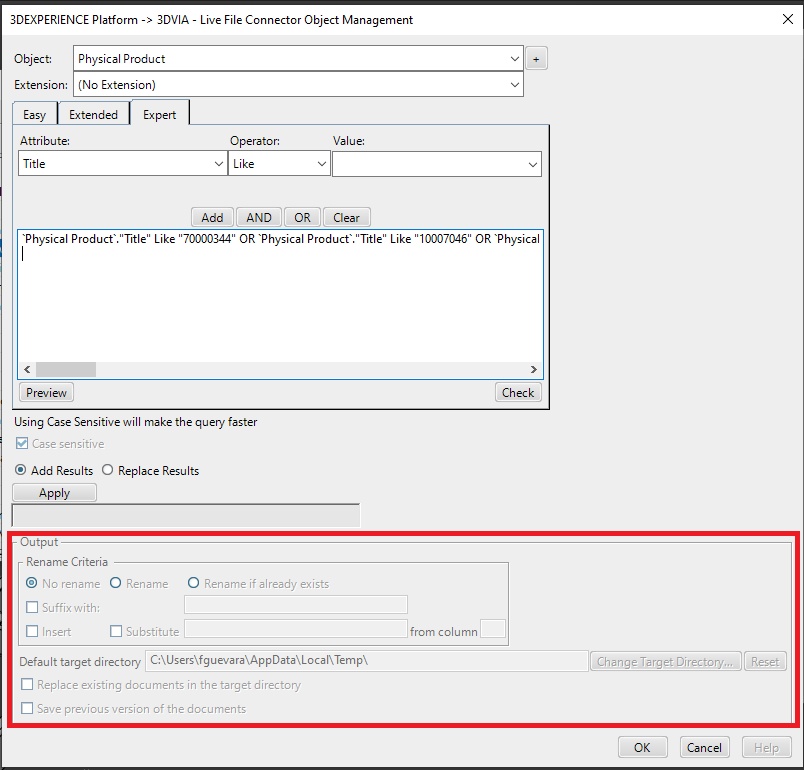This screenshot has height=770, width=804.
Task: Open the Object dropdown showing Physical Product
Action: [298, 58]
